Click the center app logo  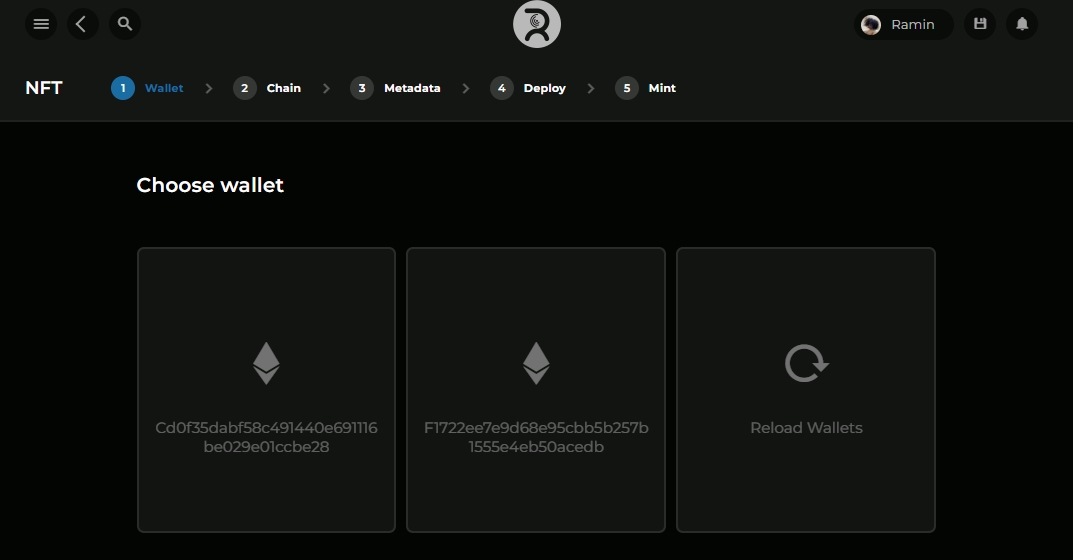point(536,24)
